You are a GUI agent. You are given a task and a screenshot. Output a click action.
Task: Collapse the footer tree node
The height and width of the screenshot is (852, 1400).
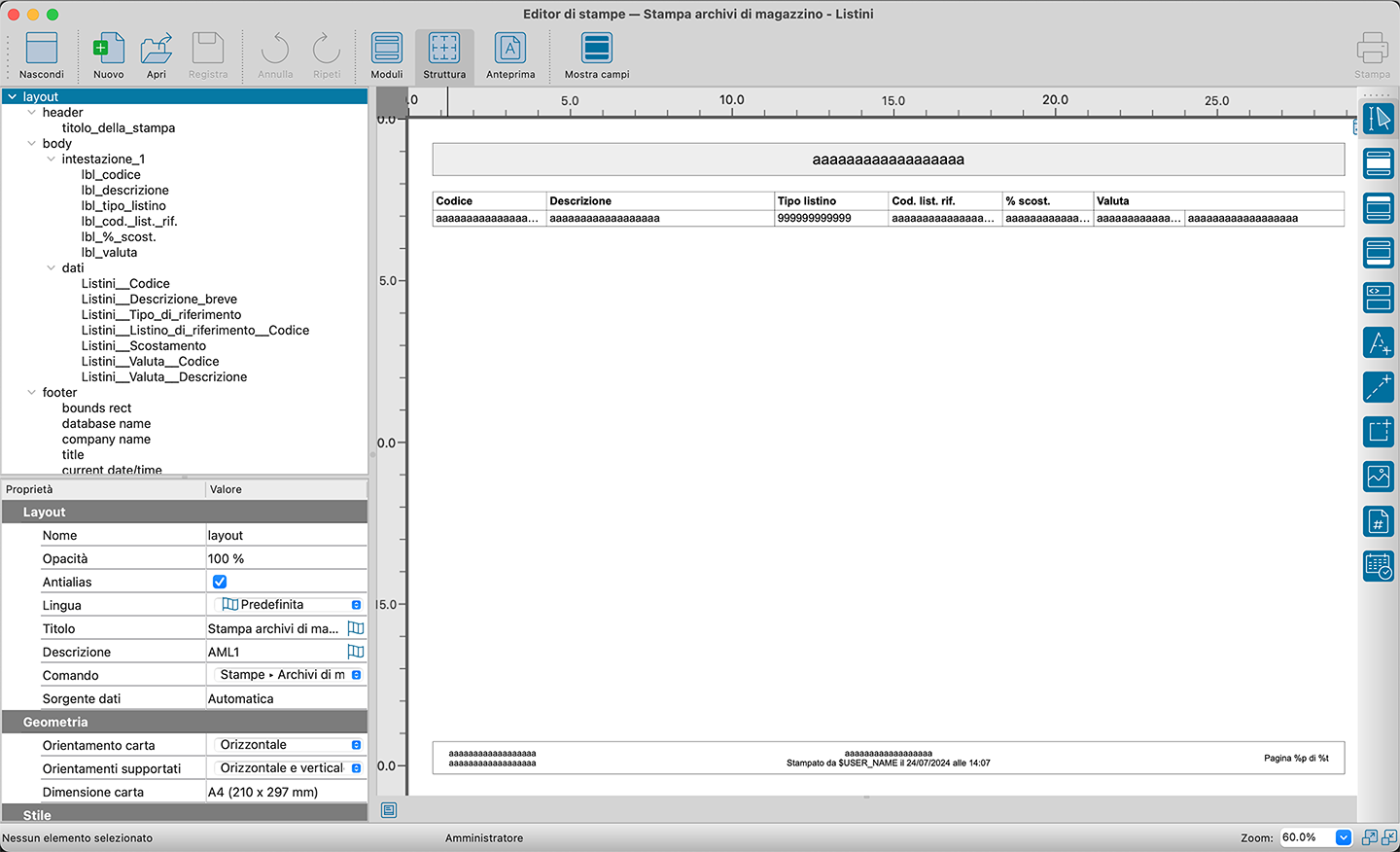[x=32, y=393]
